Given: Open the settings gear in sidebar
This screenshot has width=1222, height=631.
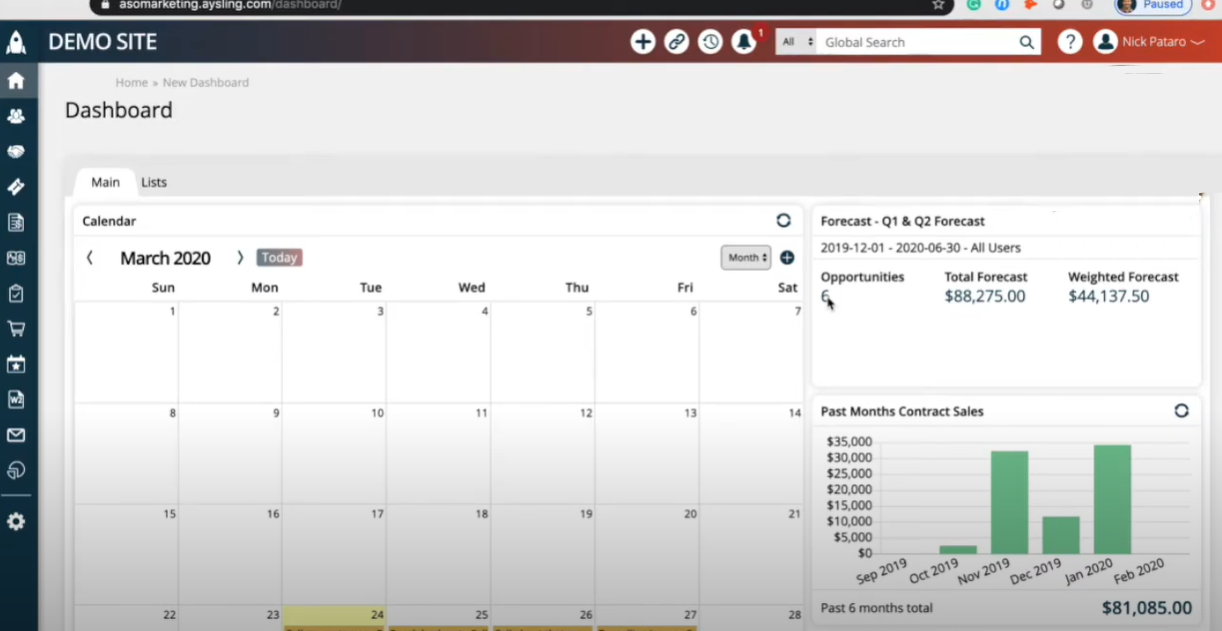Looking at the screenshot, I should click(x=16, y=521).
